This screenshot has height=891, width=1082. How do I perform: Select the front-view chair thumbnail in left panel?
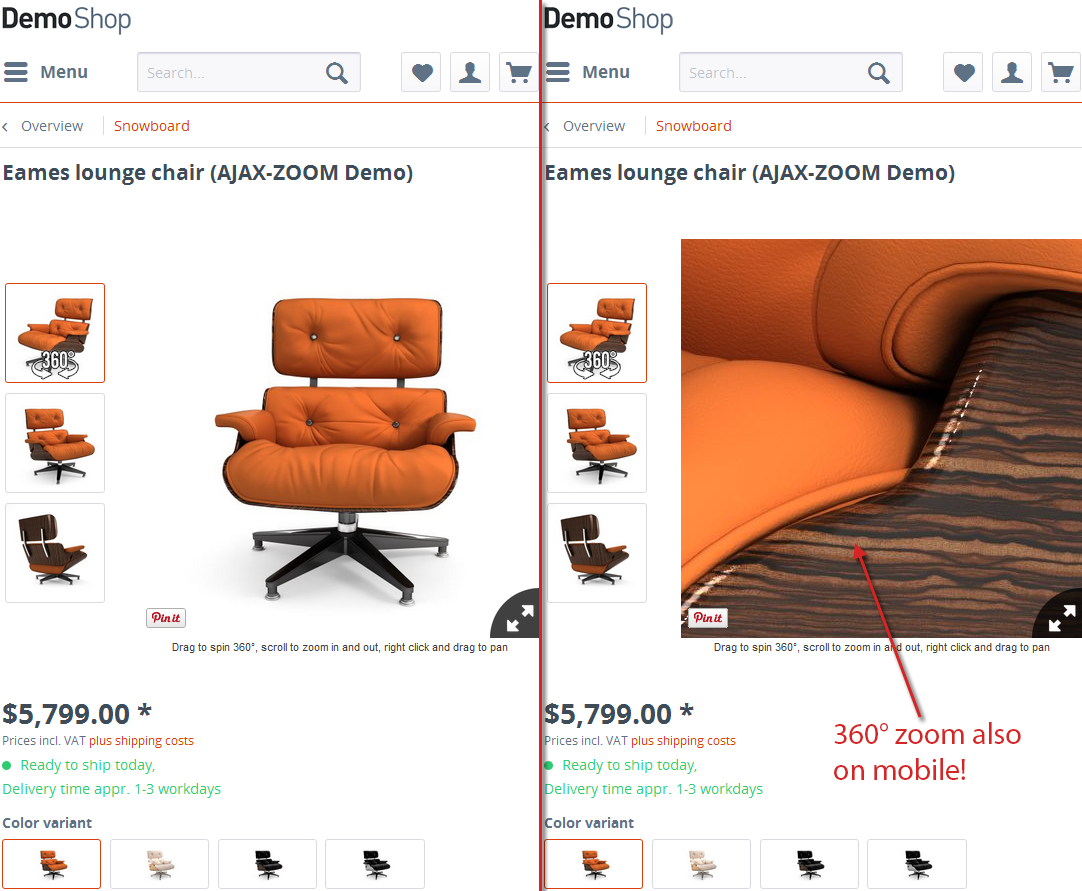click(x=55, y=443)
